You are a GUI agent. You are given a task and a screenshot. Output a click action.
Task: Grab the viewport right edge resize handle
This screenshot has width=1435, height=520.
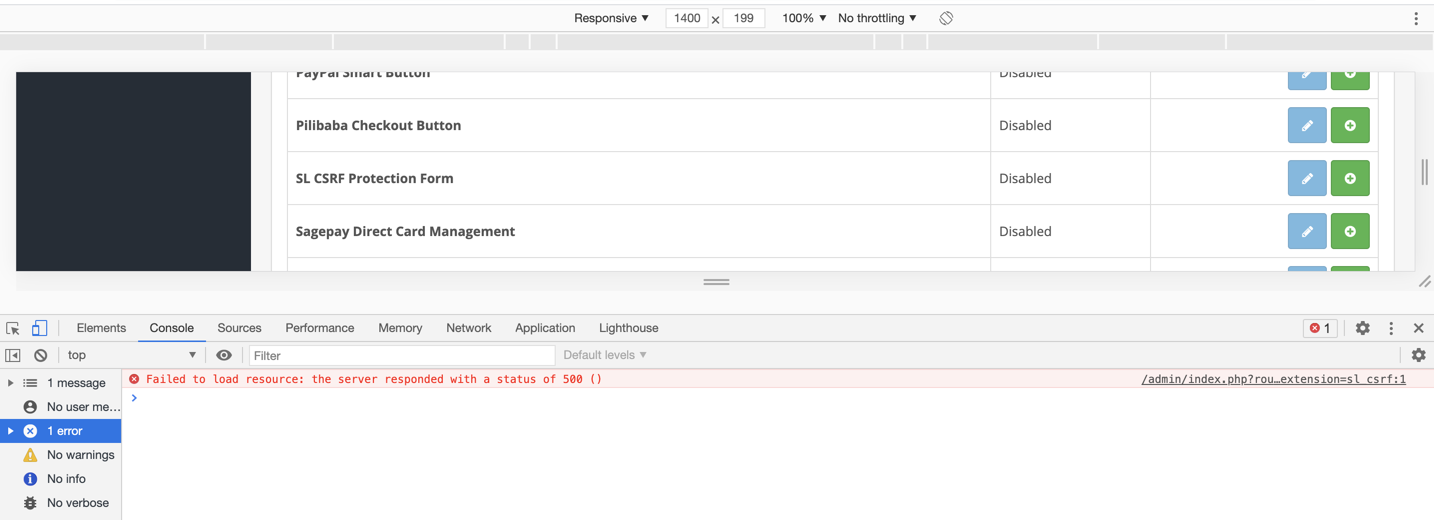pyautogui.click(x=1425, y=172)
